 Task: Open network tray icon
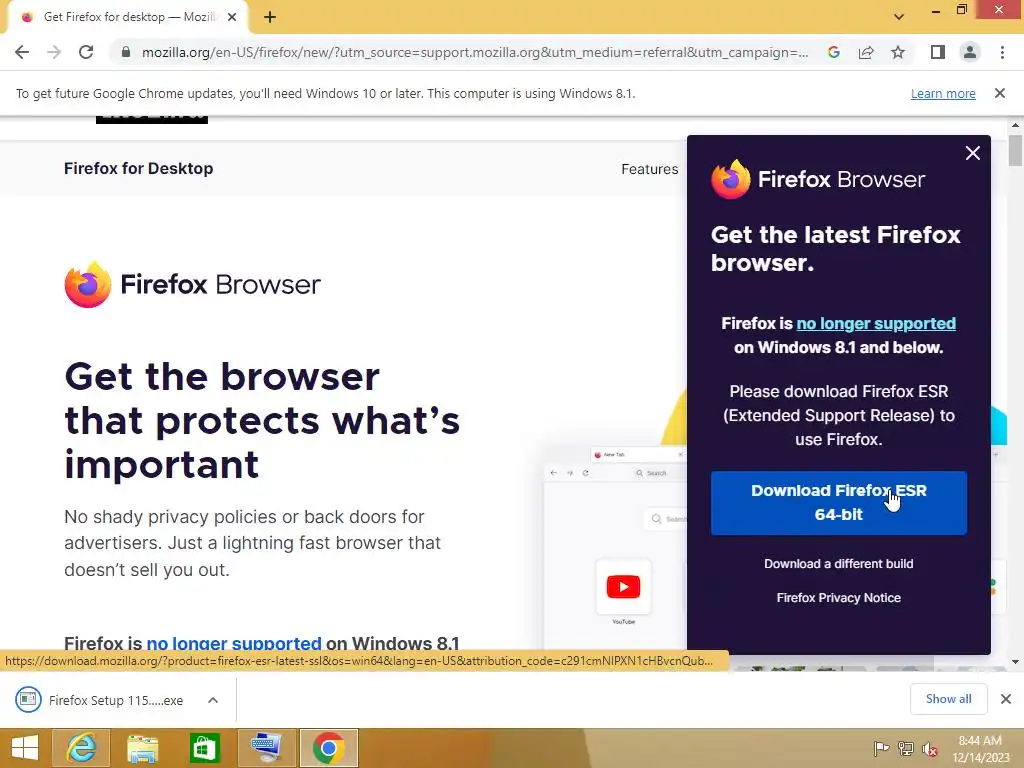[906, 748]
